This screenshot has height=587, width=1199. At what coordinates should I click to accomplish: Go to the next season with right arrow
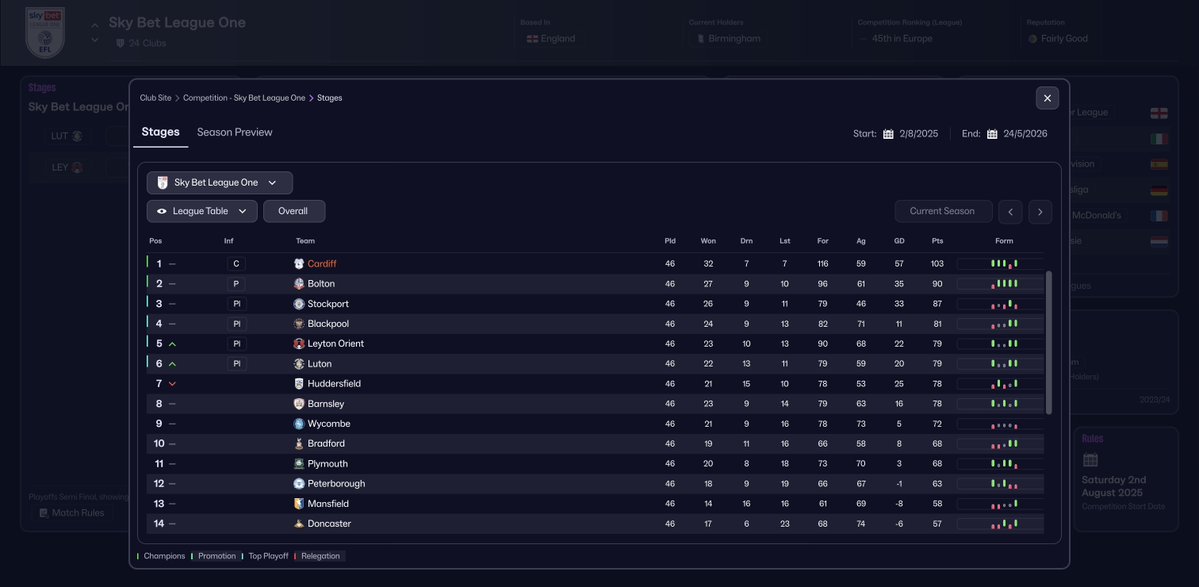pos(1040,212)
